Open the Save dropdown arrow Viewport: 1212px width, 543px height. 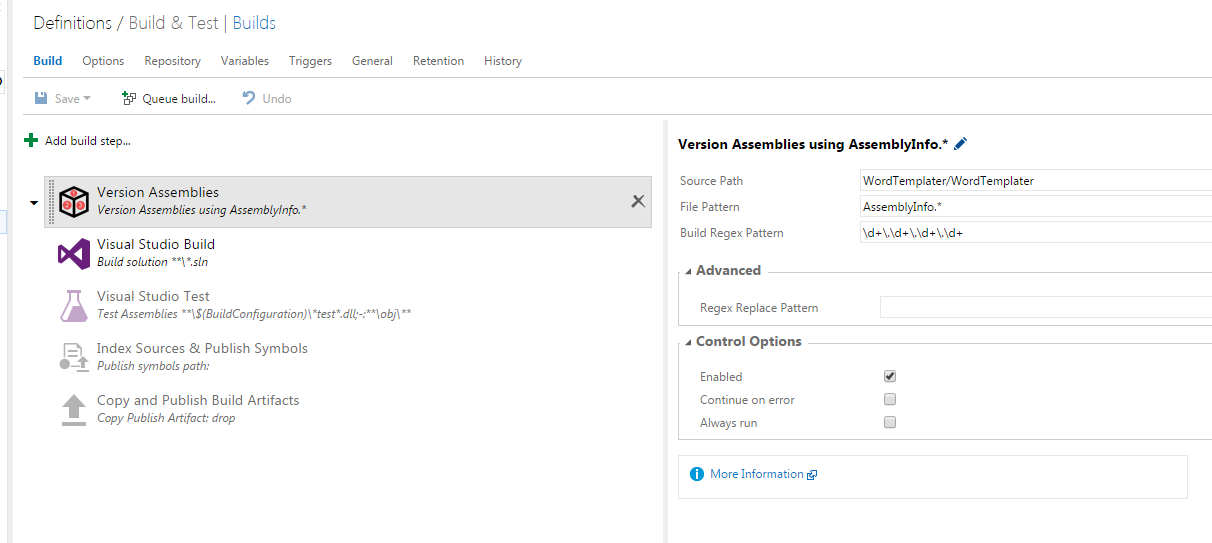(87, 99)
